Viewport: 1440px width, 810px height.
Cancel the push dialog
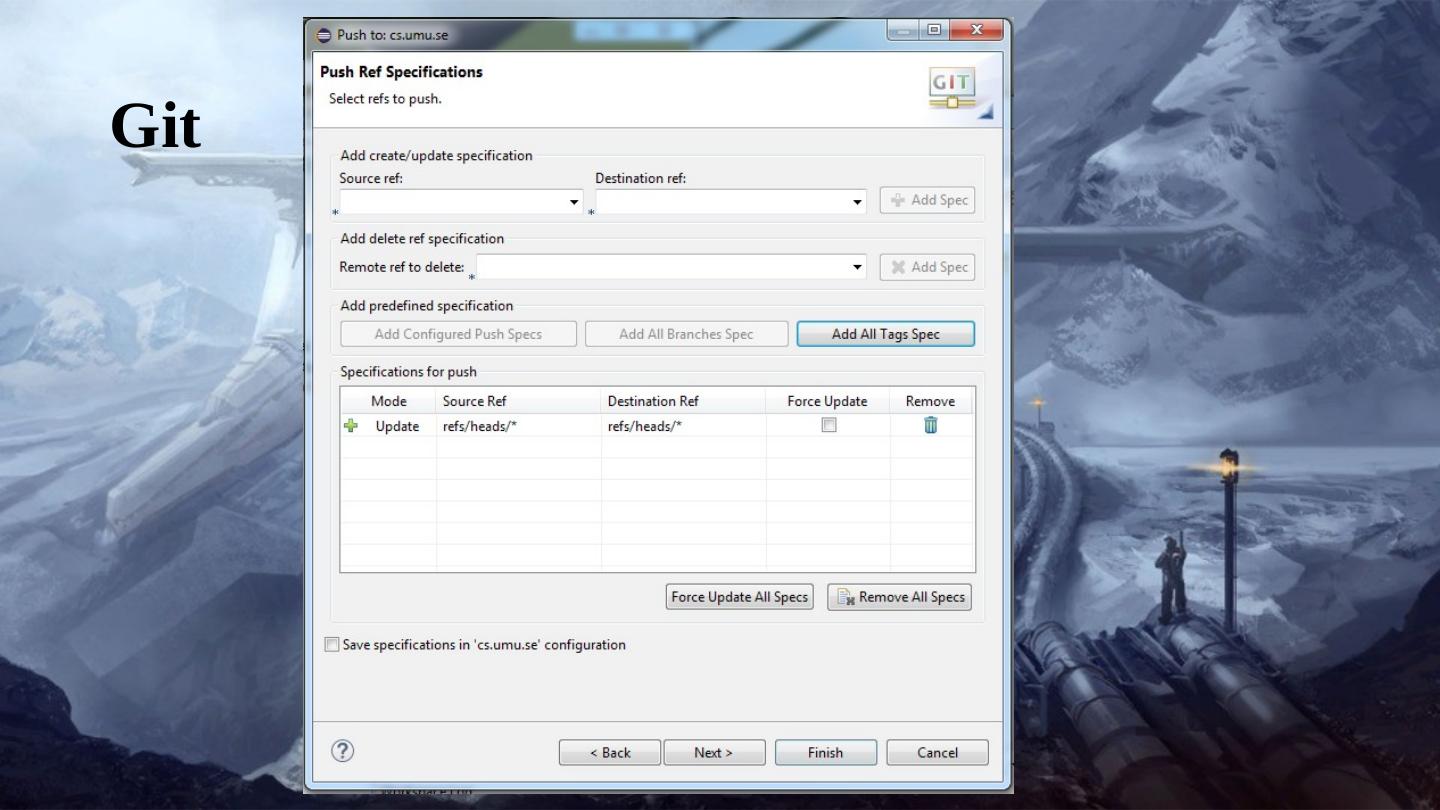coord(937,753)
